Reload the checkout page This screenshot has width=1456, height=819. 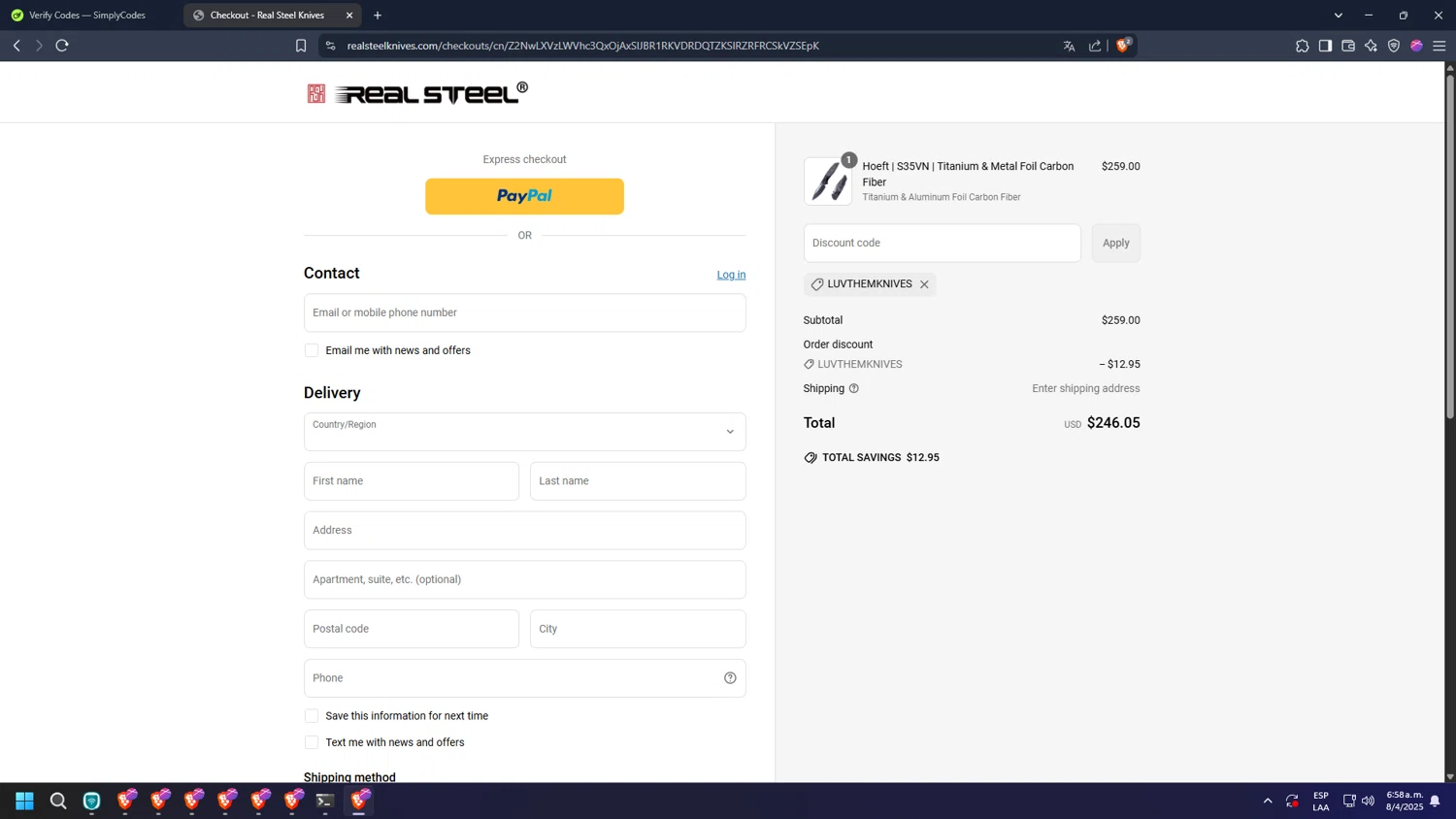62,46
